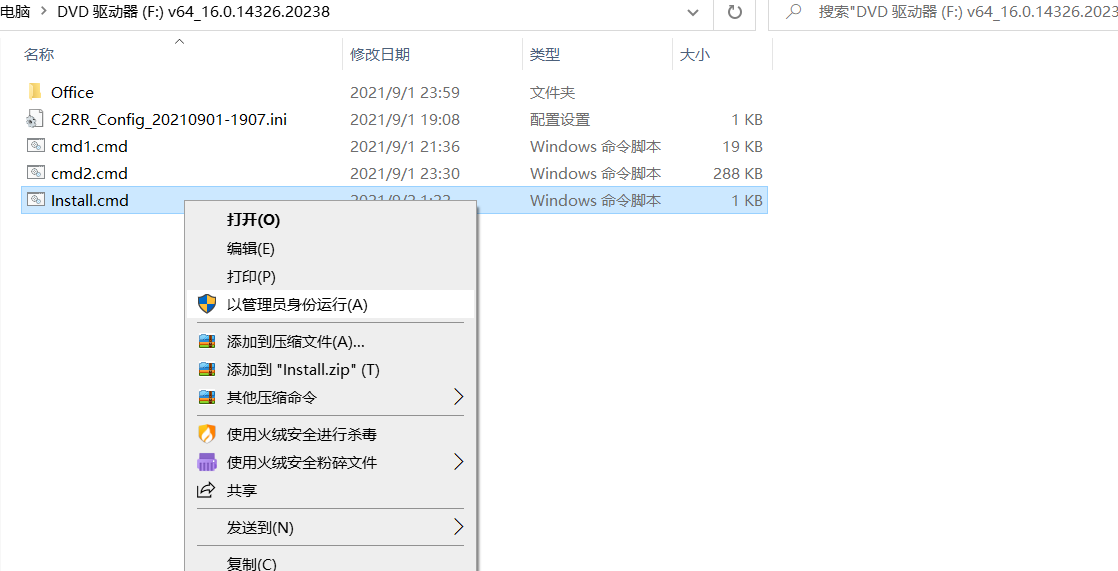Screen dimensions: 1118x571
Task: Select 添加到 "Install.zip" (T) entry
Action: click(329, 369)
